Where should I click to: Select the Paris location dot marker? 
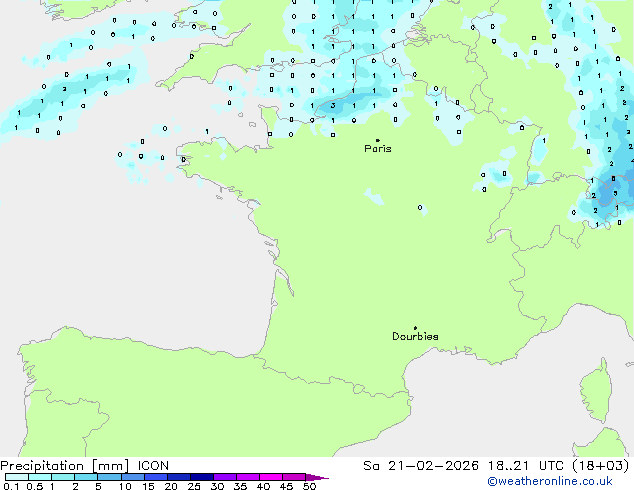tap(378, 140)
